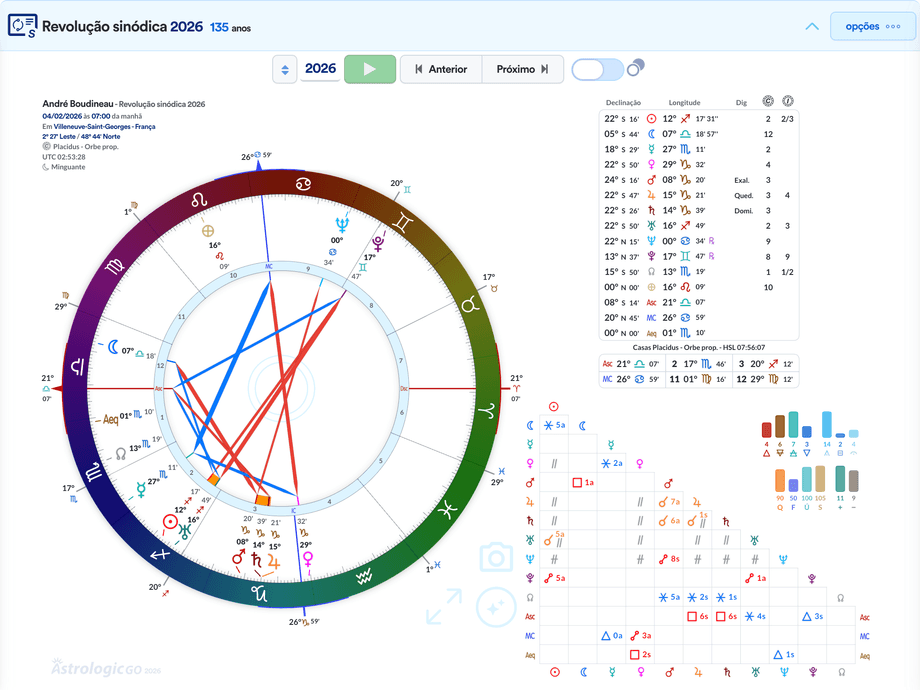This screenshot has width=920, height=690.
Task: Open the opções menu
Action: click(x=872, y=26)
